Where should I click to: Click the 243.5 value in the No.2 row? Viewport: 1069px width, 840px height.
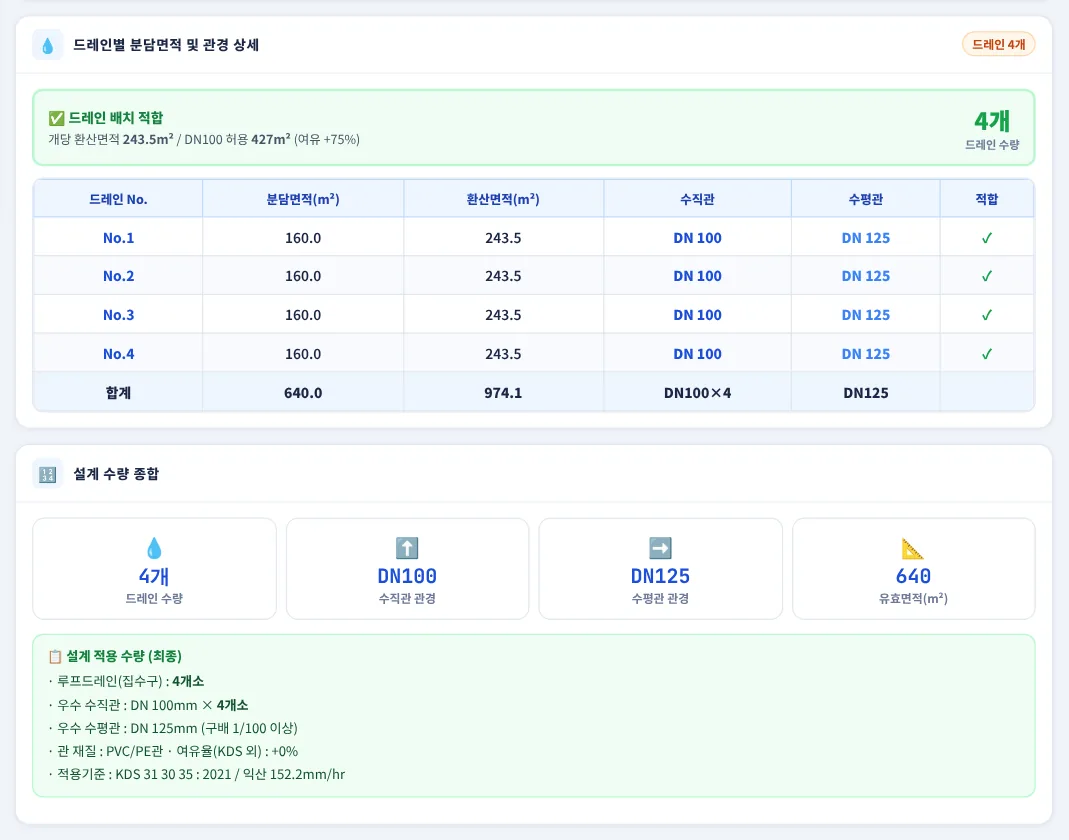point(503,276)
